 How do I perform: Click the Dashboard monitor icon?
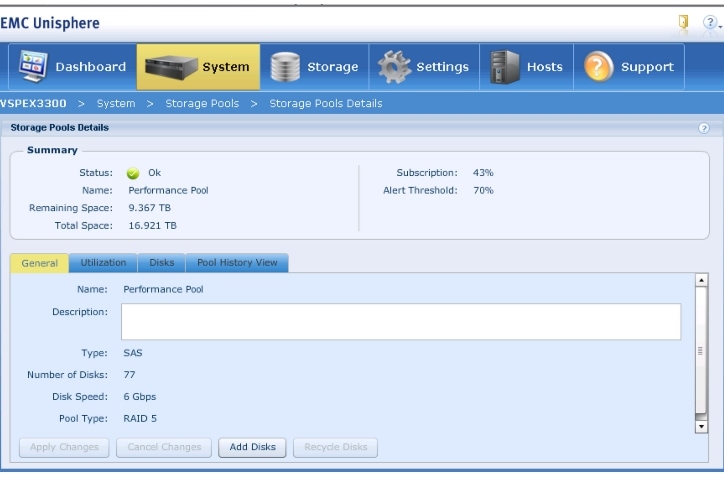pyautogui.click(x=33, y=67)
